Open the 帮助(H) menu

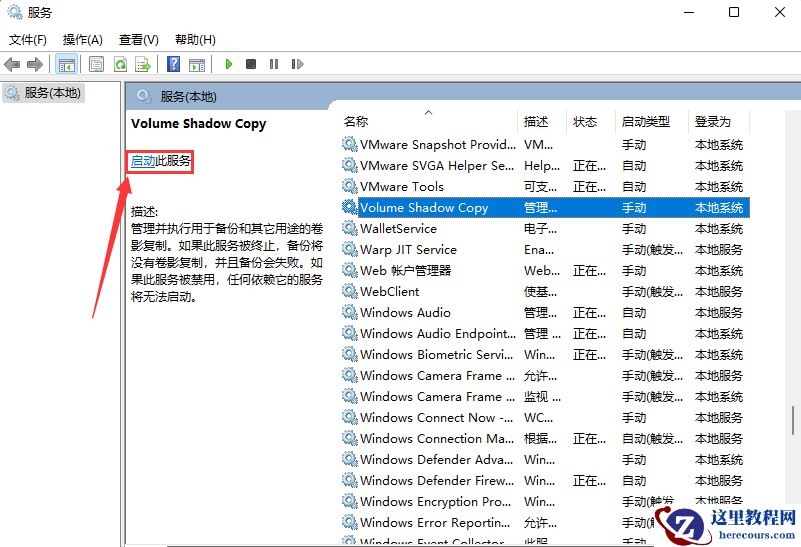pyautogui.click(x=195, y=39)
